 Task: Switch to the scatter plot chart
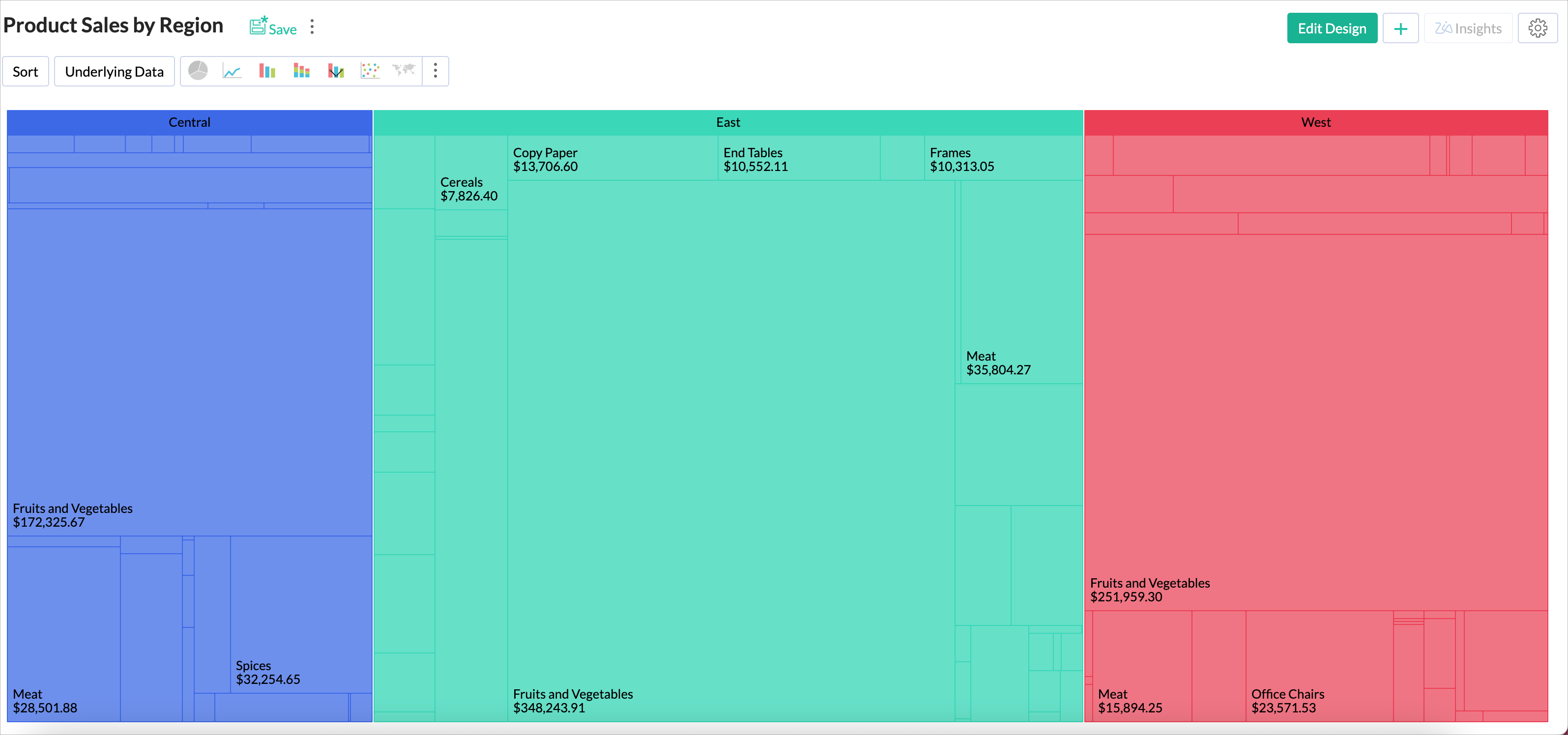[x=370, y=71]
